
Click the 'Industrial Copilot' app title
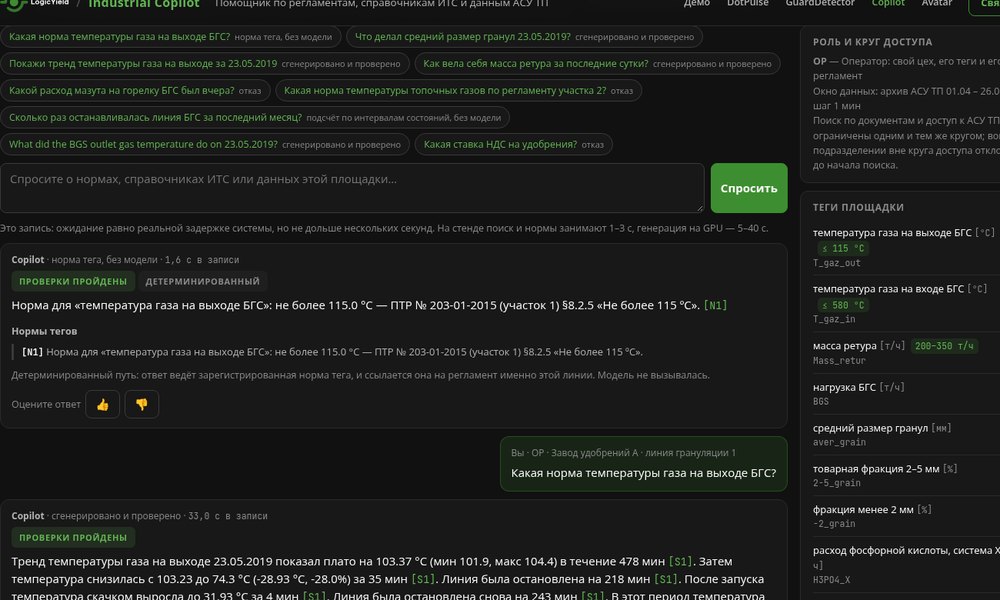coord(143,4)
